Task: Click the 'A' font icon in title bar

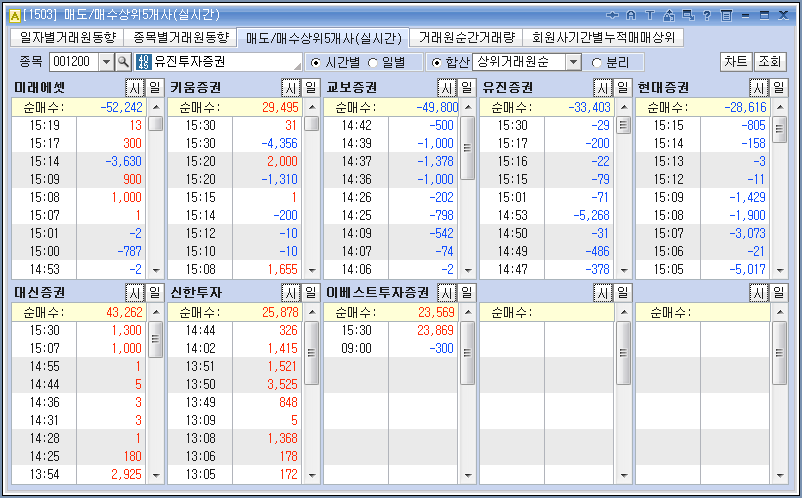Action: 631,15
